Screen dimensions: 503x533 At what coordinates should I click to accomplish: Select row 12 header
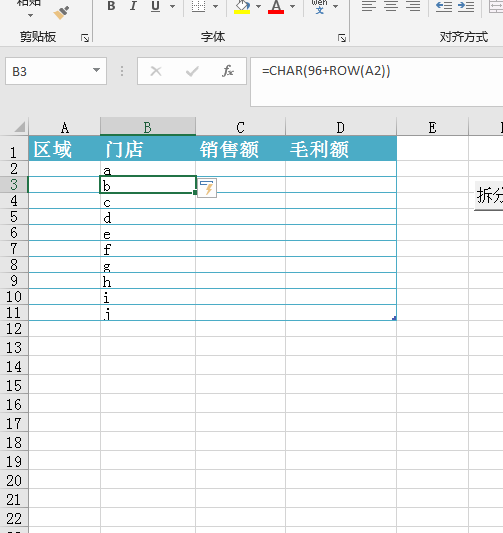(14, 329)
